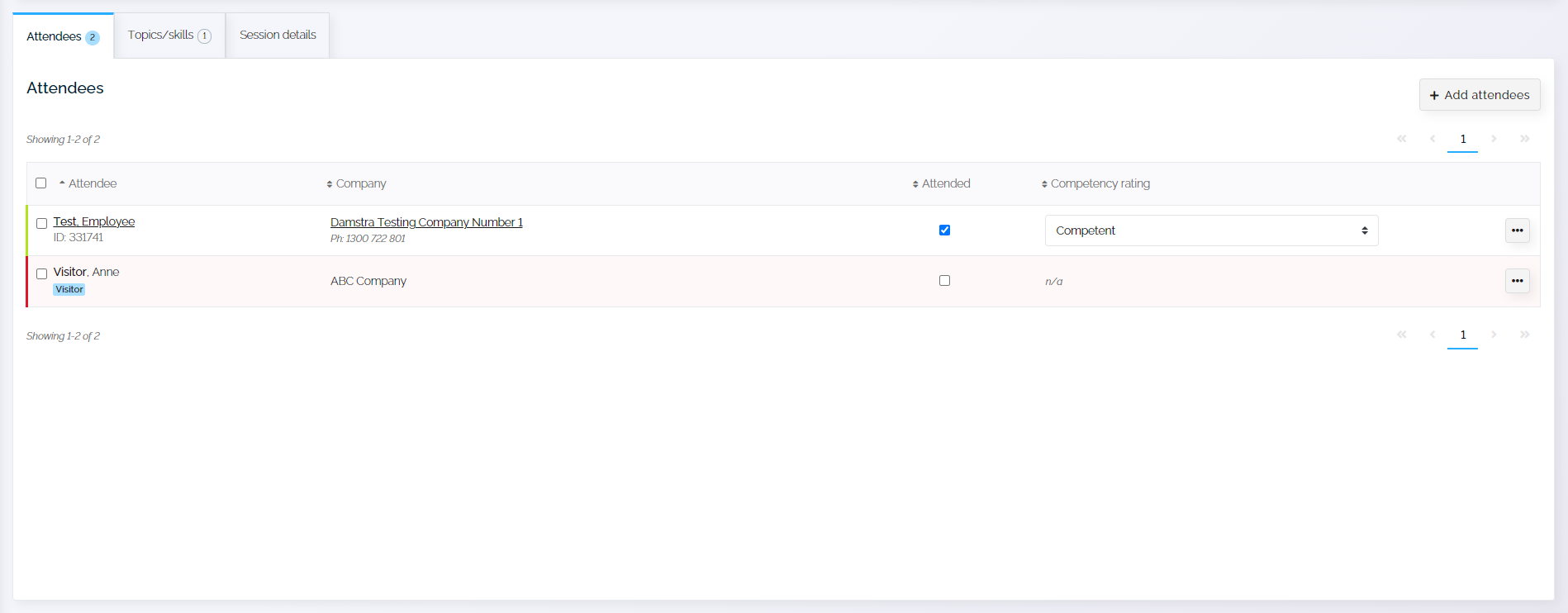1568x613 pixels.
Task: Mark Visitor, Anne as attended
Action: (x=944, y=281)
